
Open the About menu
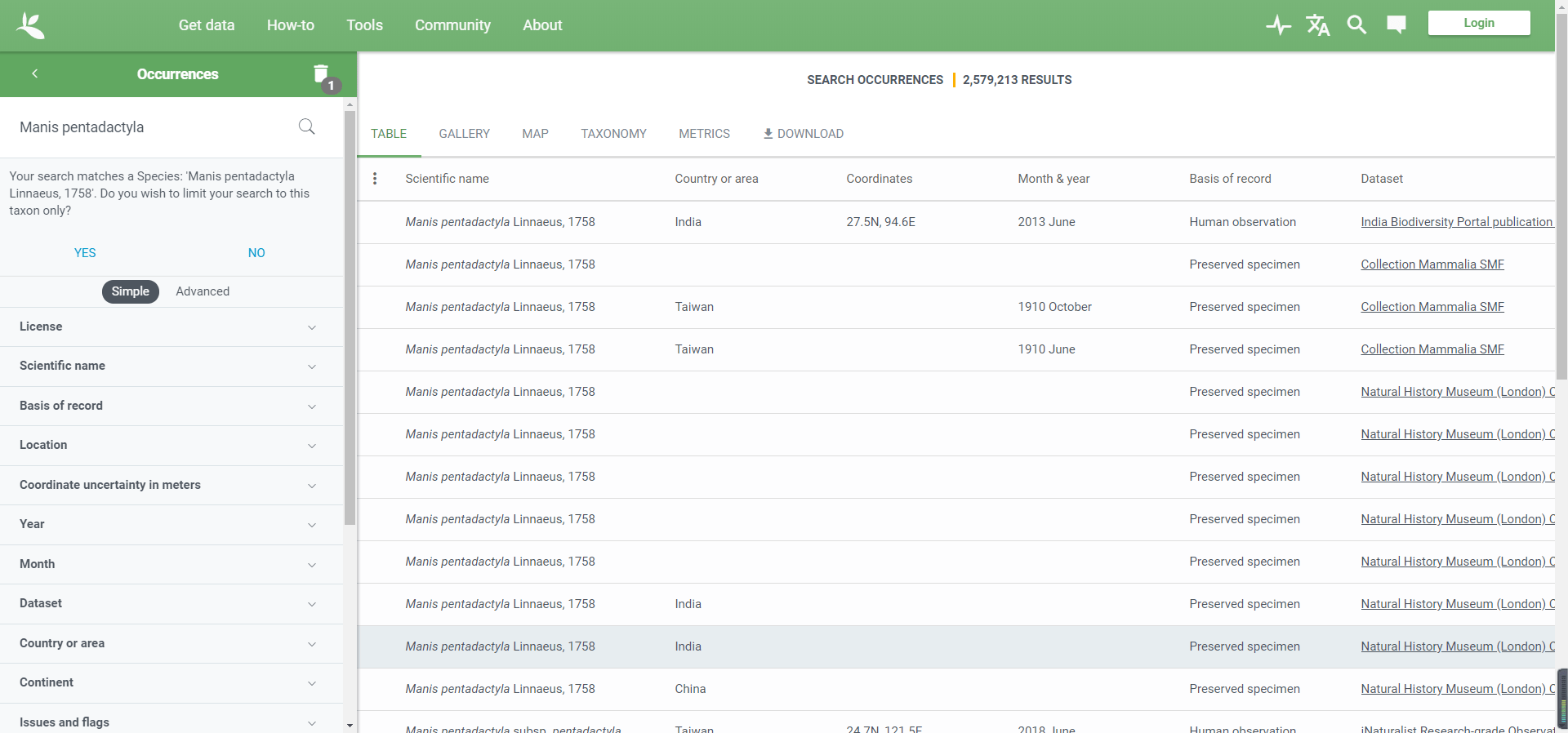point(542,25)
